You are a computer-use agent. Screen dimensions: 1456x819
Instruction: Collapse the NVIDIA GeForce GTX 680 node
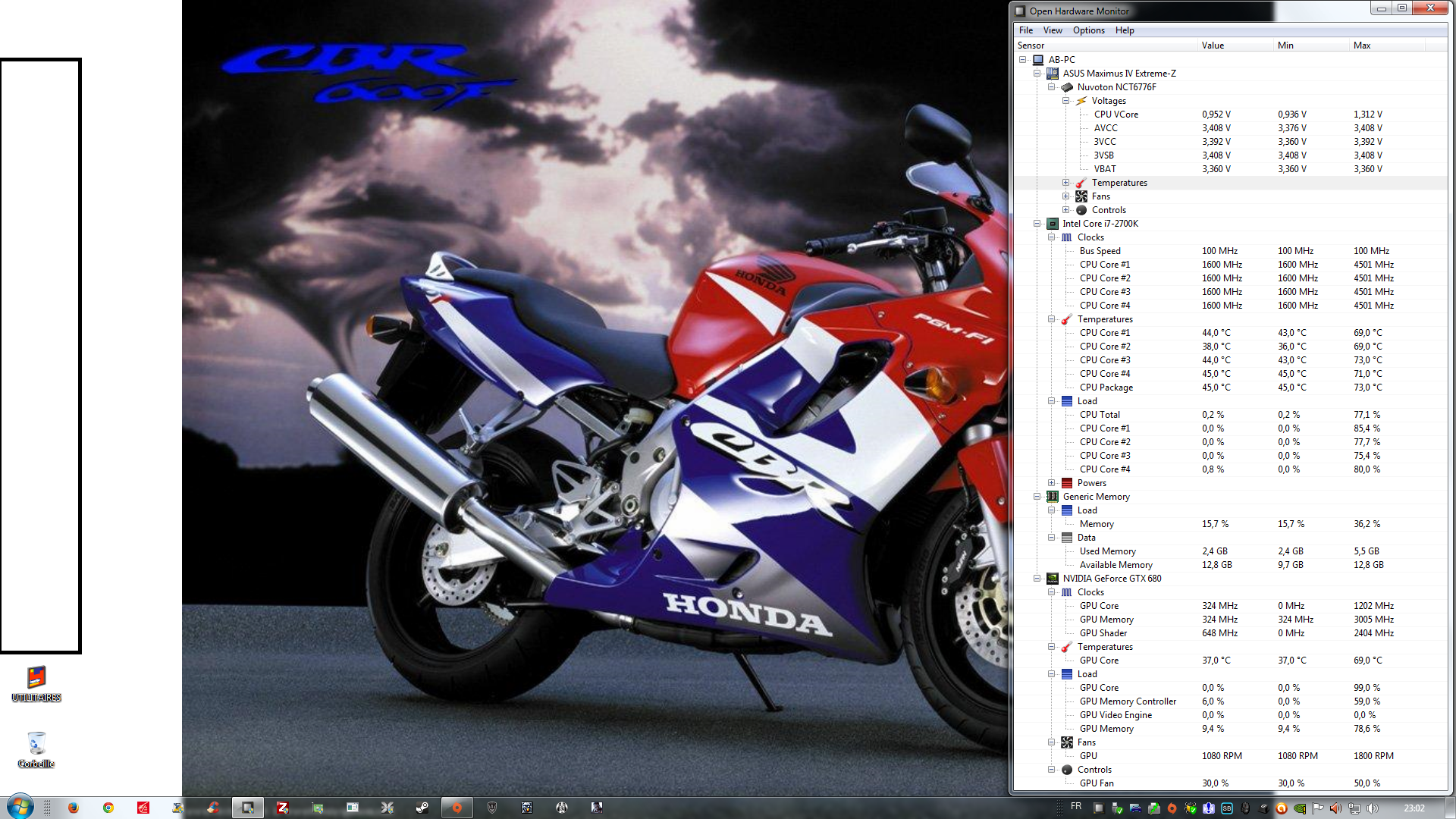1037,579
